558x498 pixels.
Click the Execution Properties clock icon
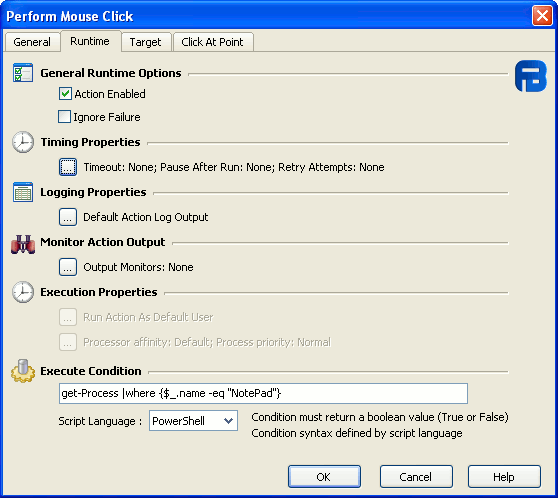pos(23,292)
